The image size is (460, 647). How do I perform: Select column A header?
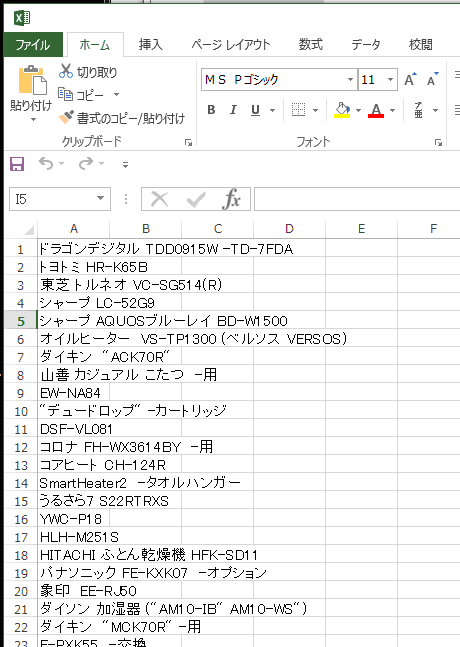pyautogui.click(x=73, y=229)
